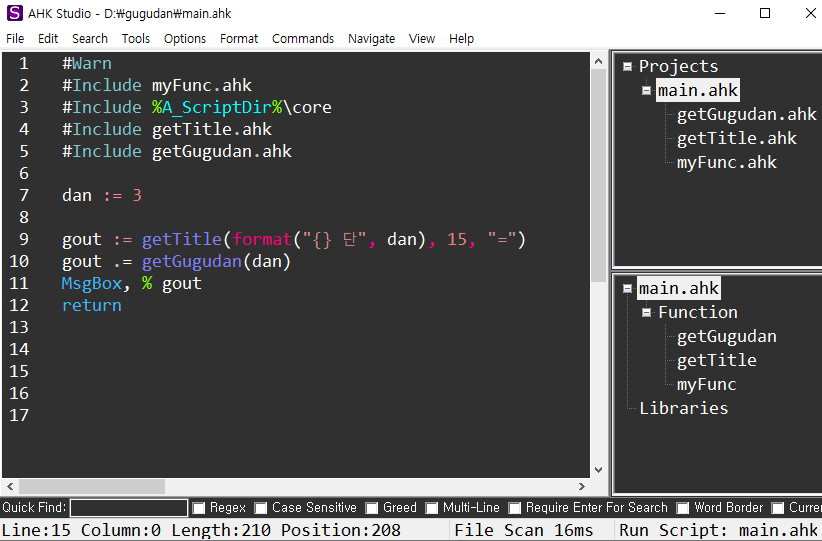Click the Libraries tree item

point(683,408)
